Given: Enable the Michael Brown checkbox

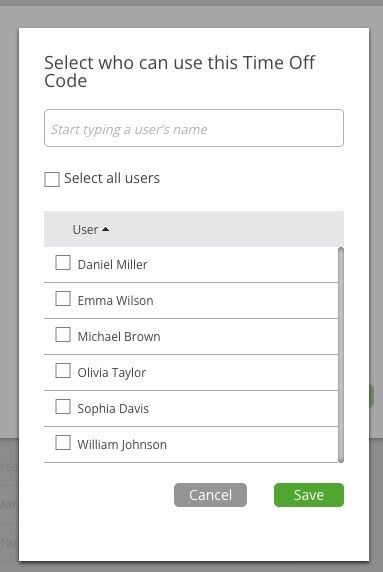Looking at the screenshot, I should click(x=63, y=335).
